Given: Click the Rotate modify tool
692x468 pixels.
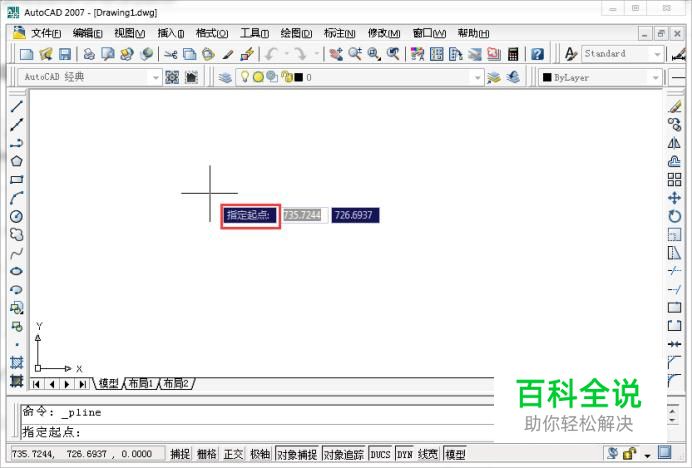Looking at the screenshot, I should (x=674, y=216).
